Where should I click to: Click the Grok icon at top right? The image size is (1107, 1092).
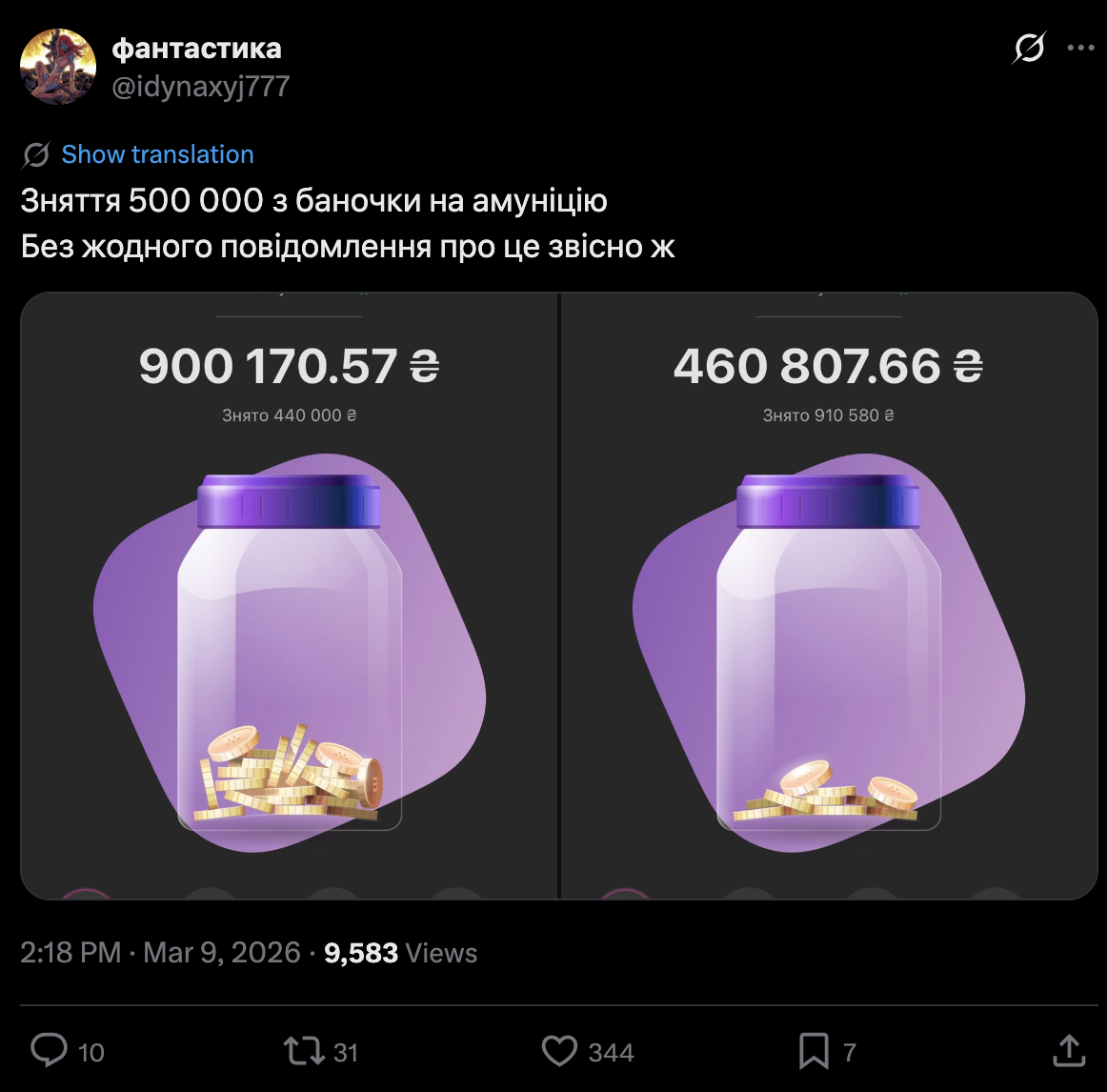click(x=1029, y=48)
